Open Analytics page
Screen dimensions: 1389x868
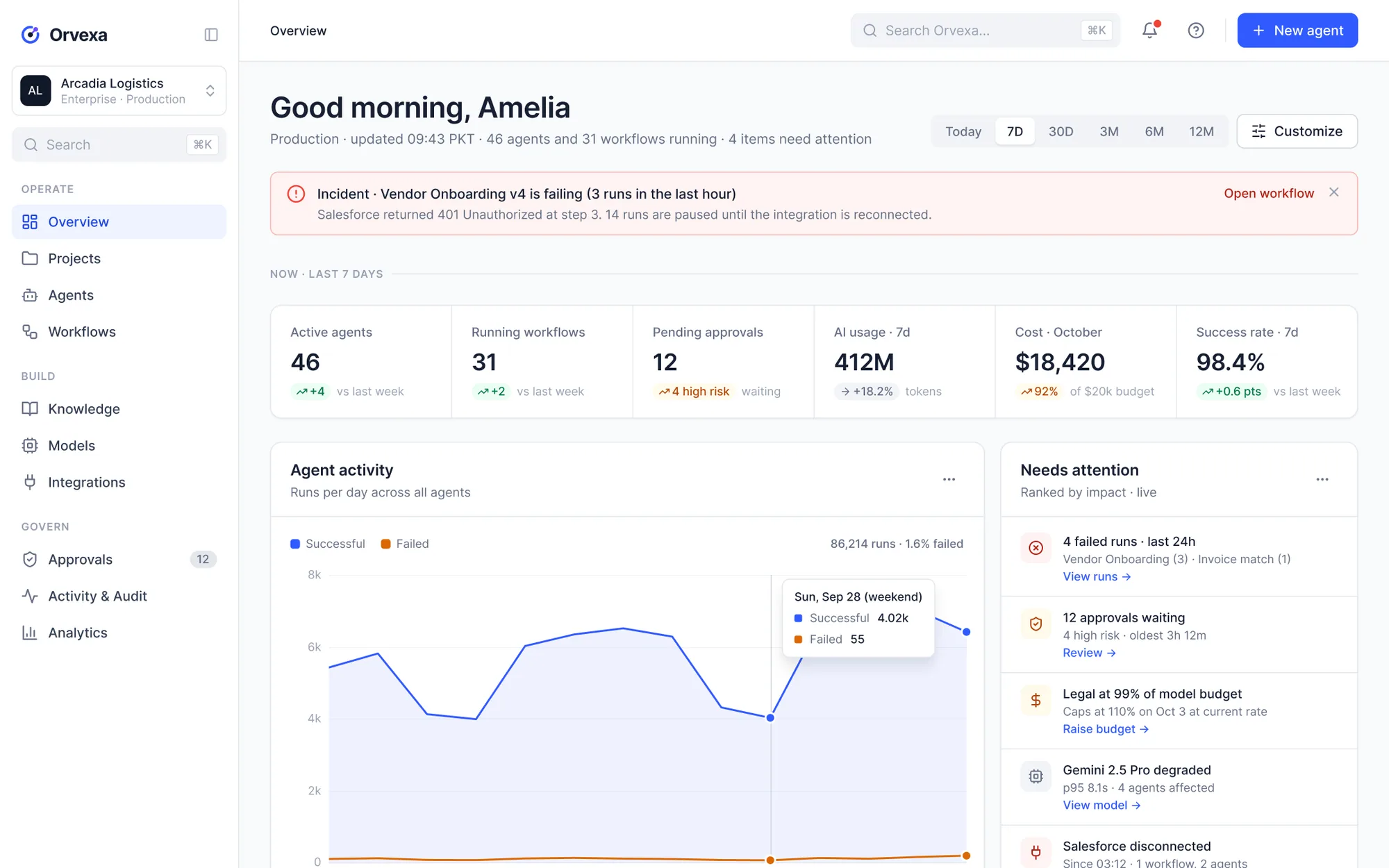coord(119,633)
